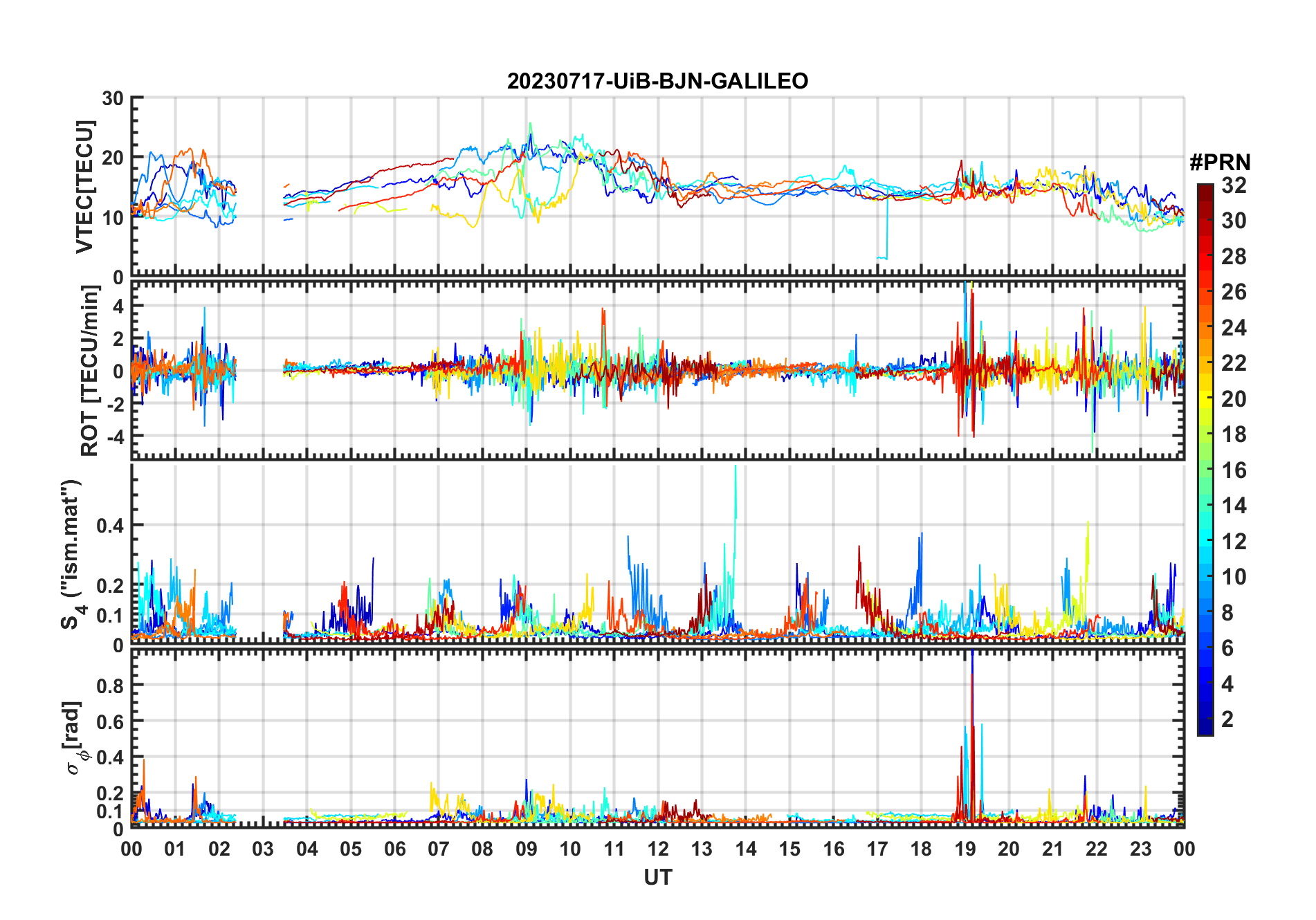This screenshot has height=920, width=1316.
Task: Click colorbar tick label 16
Action: 1234,470
